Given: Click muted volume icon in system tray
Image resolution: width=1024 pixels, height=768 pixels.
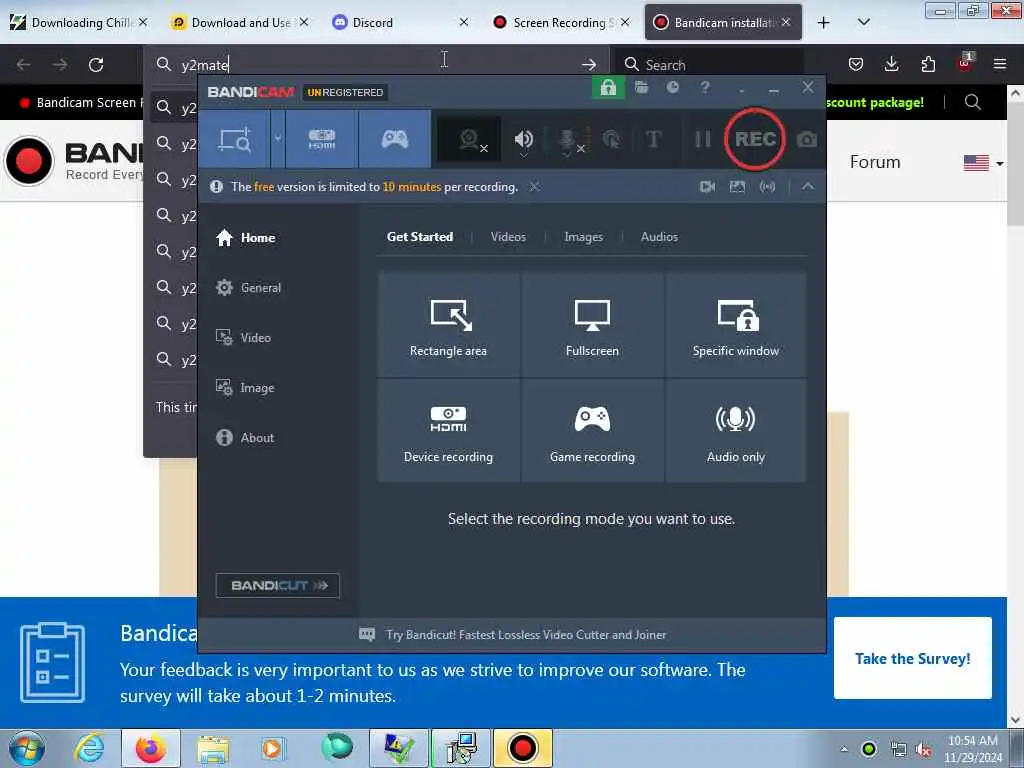Looking at the screenshot, I should tap(923, 750).
